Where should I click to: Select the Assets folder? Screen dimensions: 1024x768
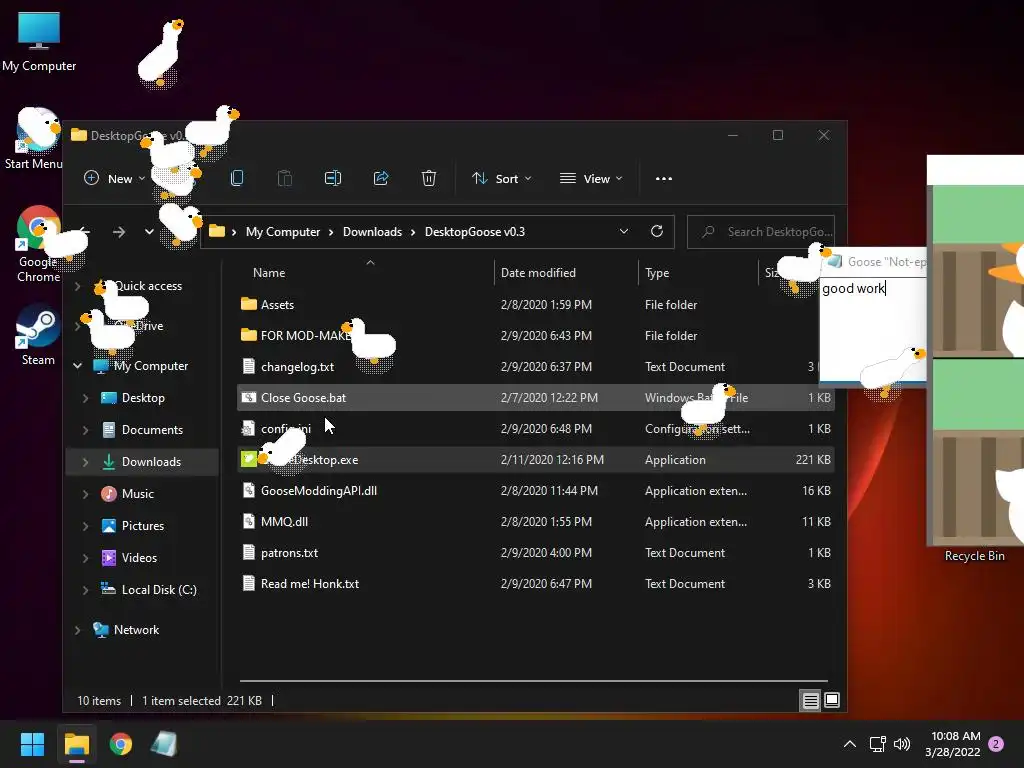pos(536,305)
